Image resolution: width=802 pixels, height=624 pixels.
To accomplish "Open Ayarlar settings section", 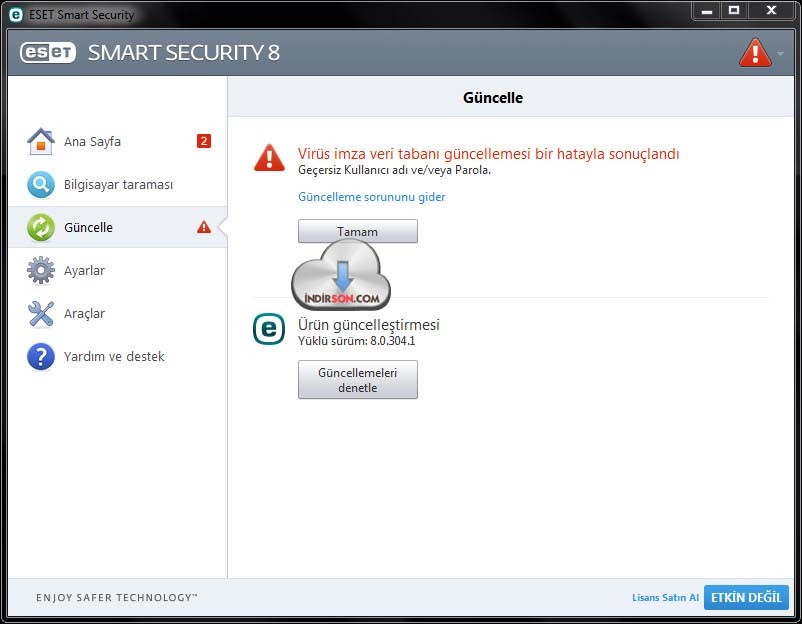I will (118, 270).
